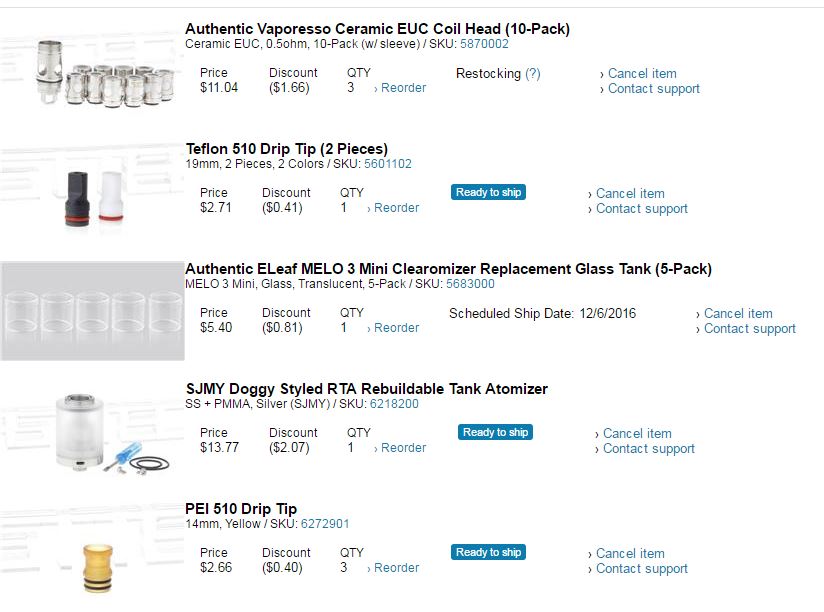Open the Vaporesso coil head product image
824x612 pixels.
[92, 72]
